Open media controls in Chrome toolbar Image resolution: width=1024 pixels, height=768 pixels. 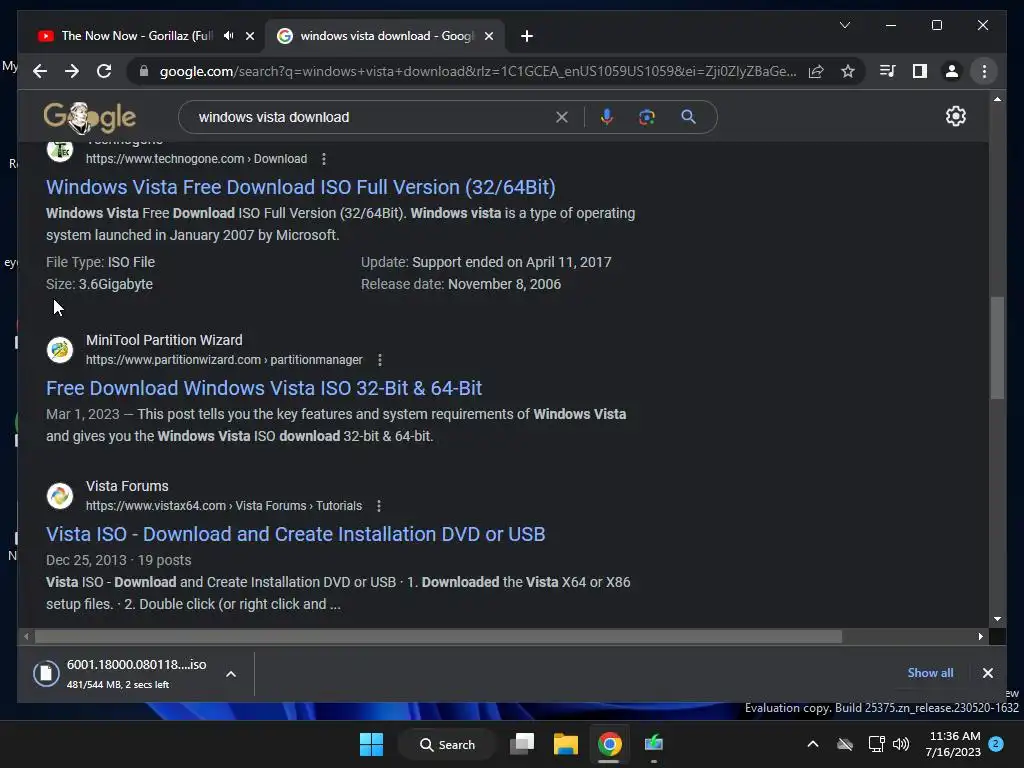887,71
